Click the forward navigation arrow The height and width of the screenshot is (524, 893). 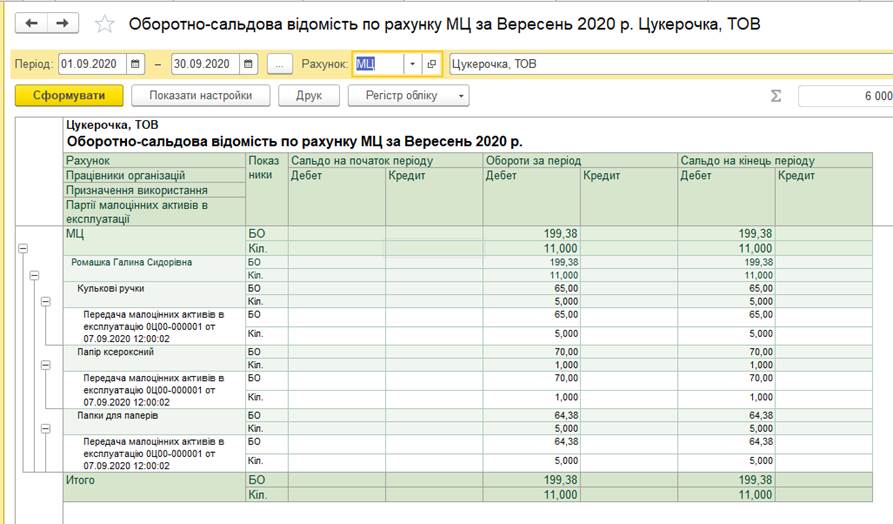62,23
